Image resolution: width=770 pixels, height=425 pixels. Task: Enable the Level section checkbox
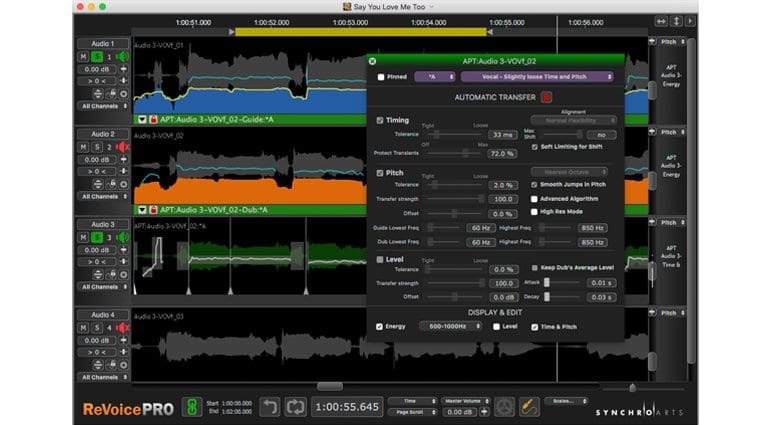coord(380,259)
